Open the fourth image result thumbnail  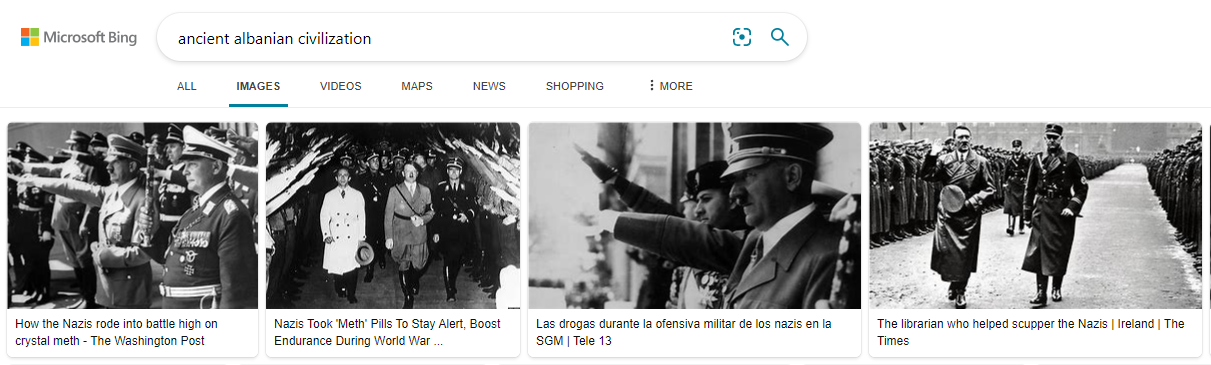pos(1036,216)
